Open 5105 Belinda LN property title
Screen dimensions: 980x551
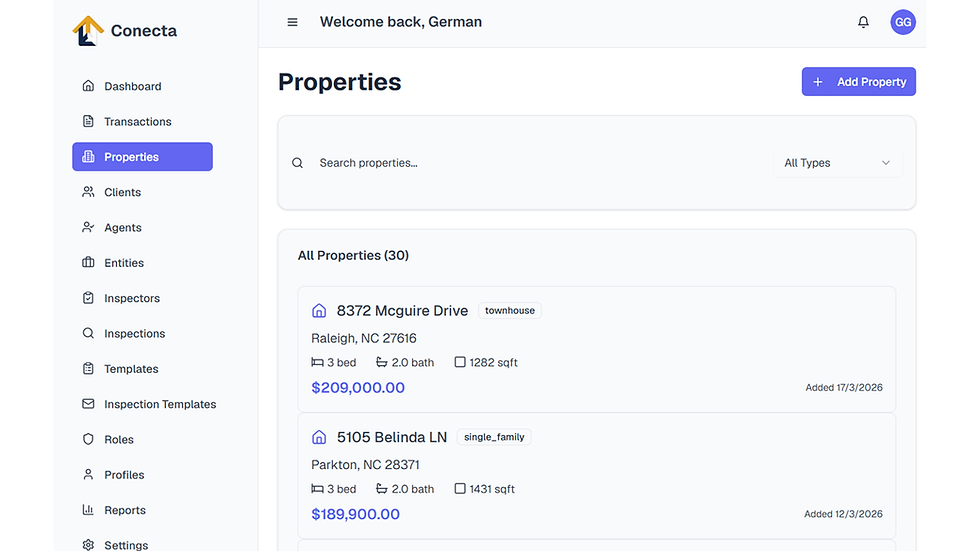392,437
